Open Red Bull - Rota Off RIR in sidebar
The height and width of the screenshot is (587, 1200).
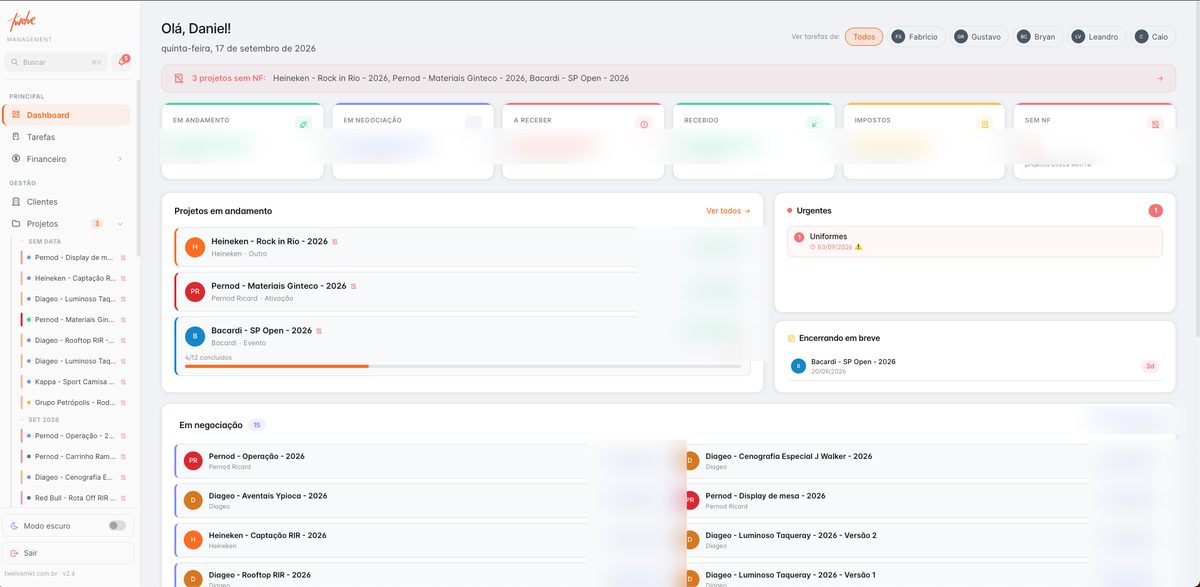[75, 498]
